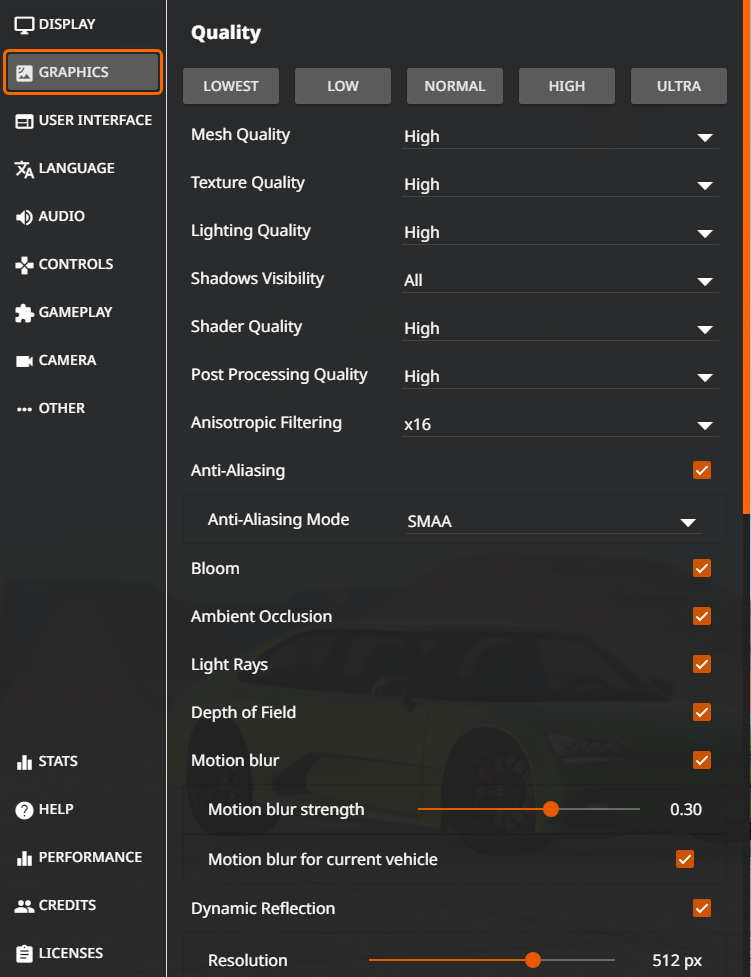Uncheck Ambient Occlusion option
Viewport: 751px width, 977px height.
(x=702, y=616)
